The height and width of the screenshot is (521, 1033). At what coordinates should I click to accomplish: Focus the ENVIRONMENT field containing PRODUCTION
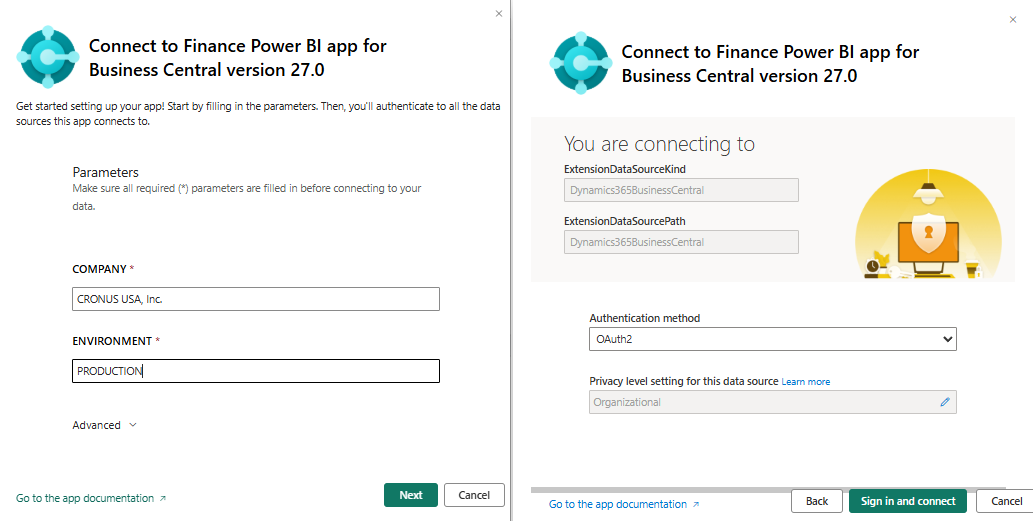pos(256,371)
